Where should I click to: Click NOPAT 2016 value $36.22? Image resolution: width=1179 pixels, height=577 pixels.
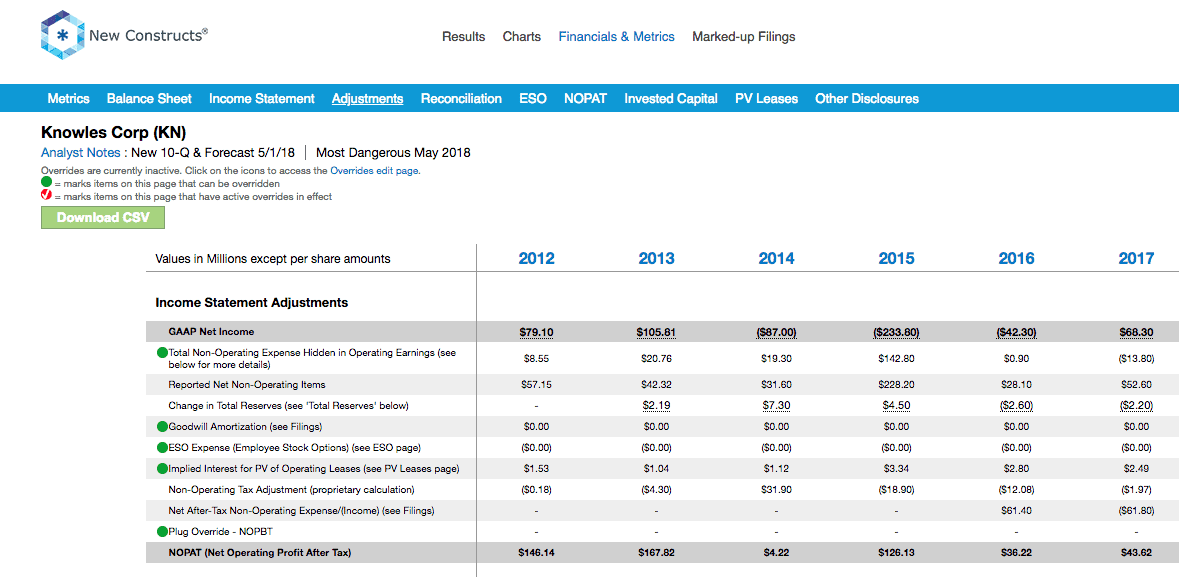(x=1017, y=553)
